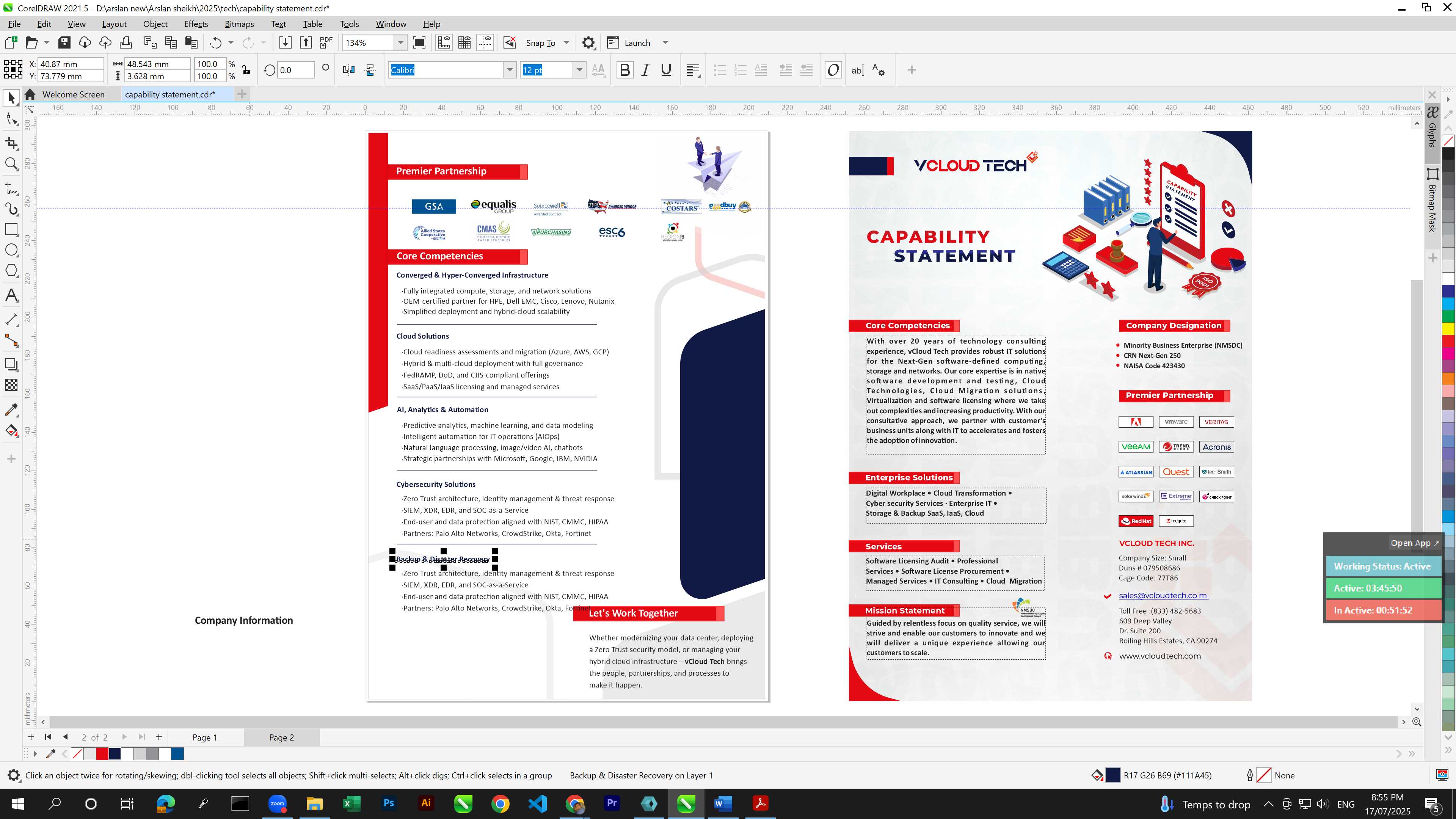
Task: Click the rotation angle field
Action: pos(296,70)
